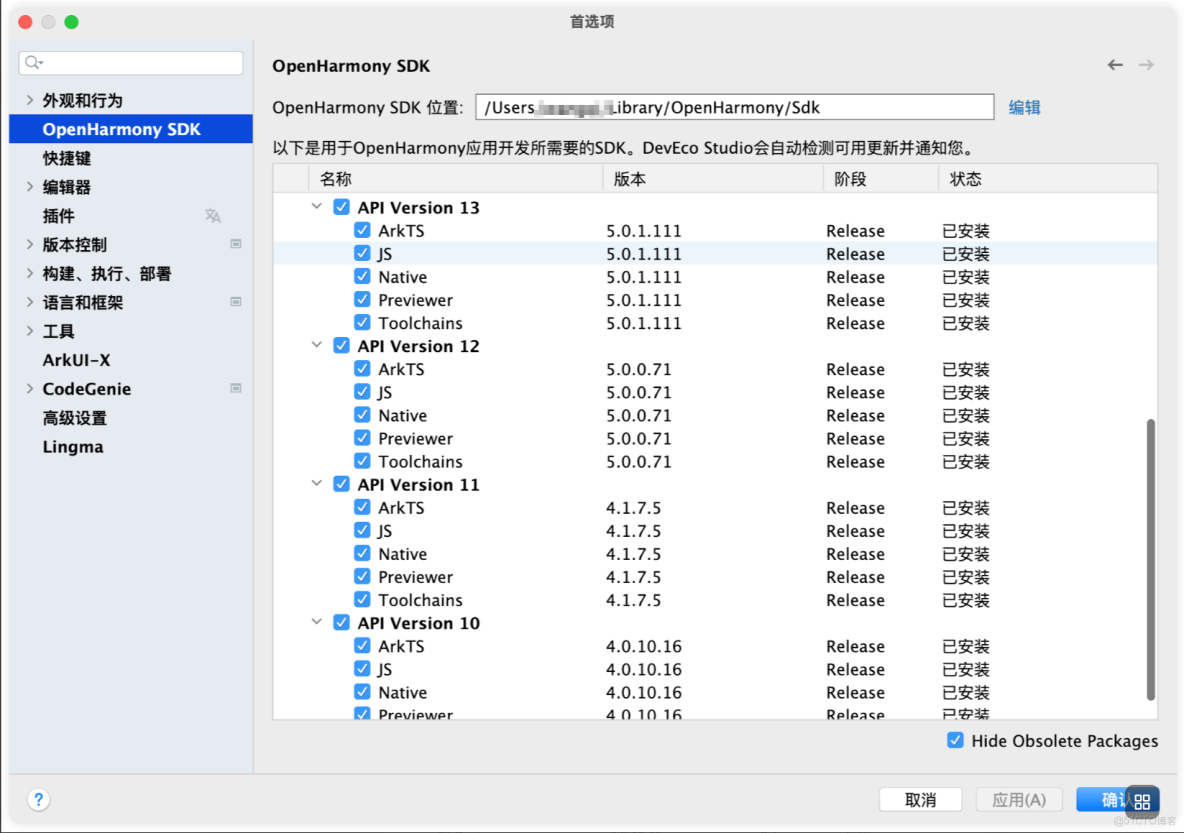
Task: Click the project indicator icon beside 版本控制
Action: 236,244
